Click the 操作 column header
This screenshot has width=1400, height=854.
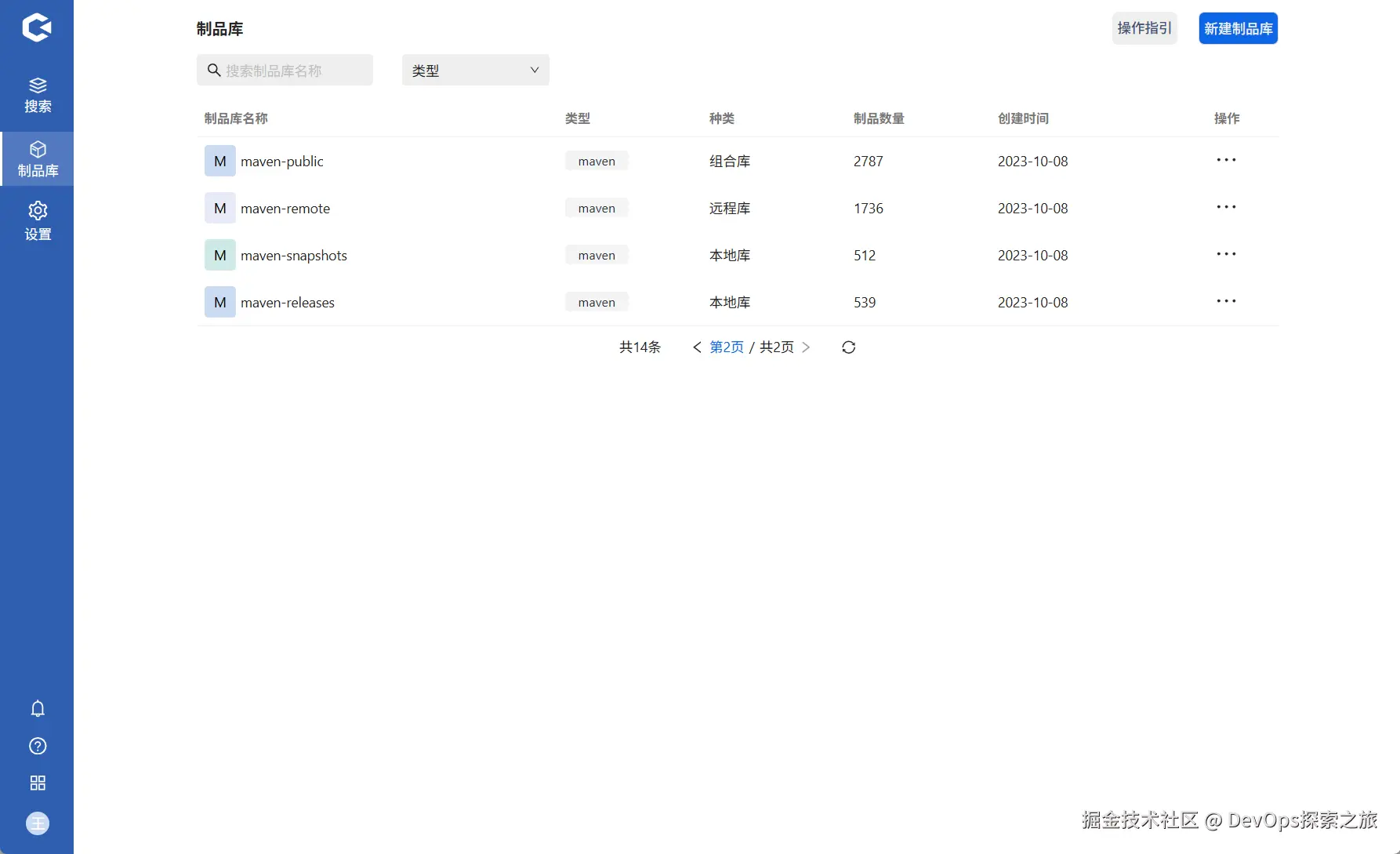1227,118
